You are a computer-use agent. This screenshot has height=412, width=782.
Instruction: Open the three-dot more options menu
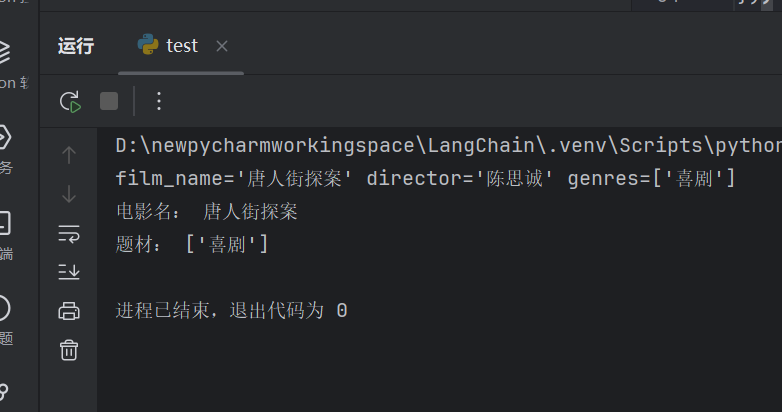pyautogui.click(x=159, y=101)
